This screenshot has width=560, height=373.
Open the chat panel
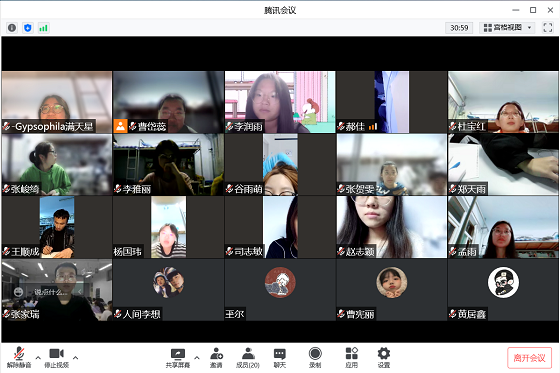click(x=280, y=358)
